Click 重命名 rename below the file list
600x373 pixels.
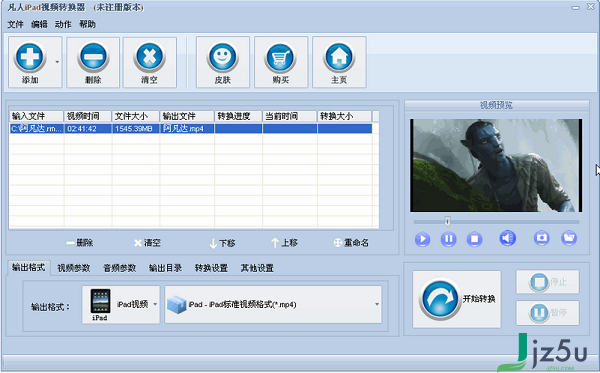(x=351, y=243)
